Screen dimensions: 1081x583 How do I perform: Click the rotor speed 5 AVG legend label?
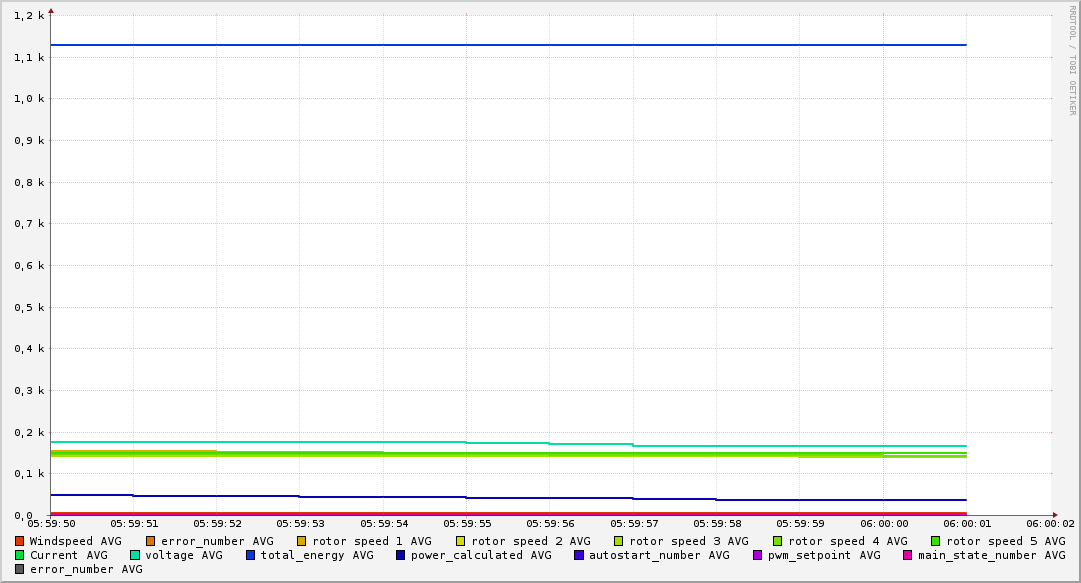[x=1006, y=541]
